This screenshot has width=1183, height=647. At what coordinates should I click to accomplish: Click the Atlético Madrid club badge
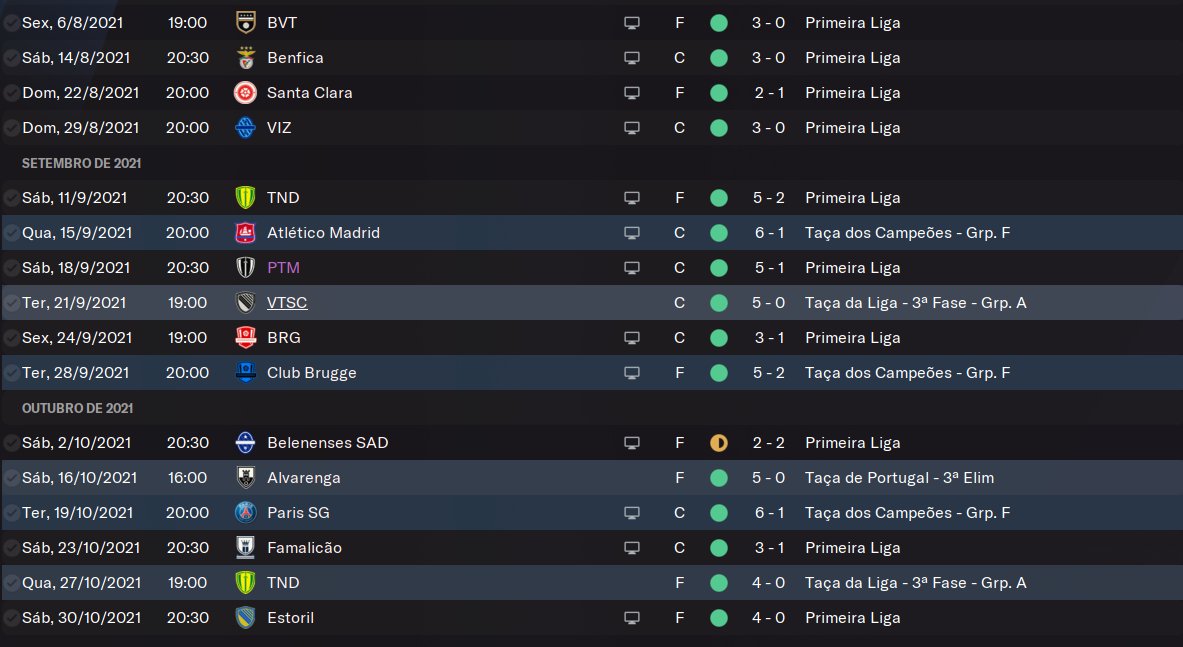[x=245, y=232]
